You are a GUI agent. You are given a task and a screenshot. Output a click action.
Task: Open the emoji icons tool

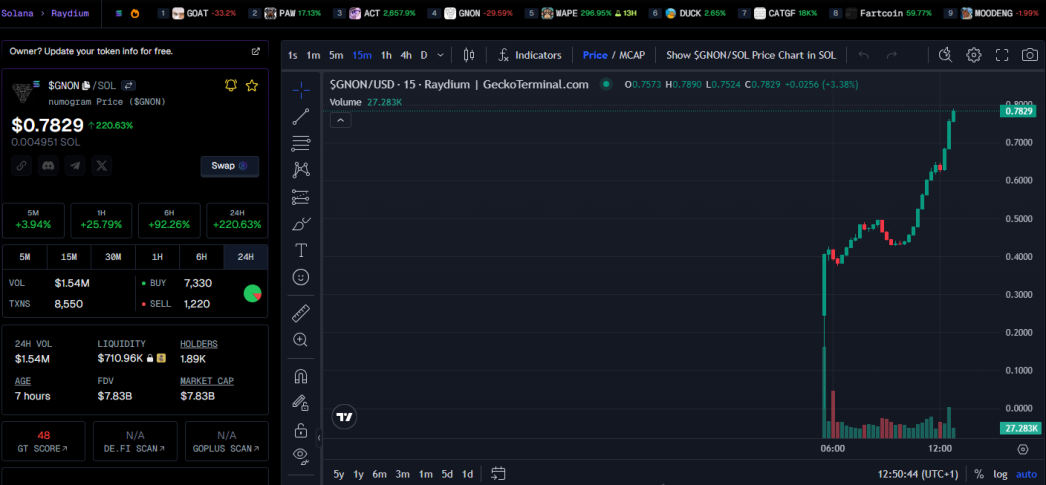pyautogui.click(x=301, y=277)
